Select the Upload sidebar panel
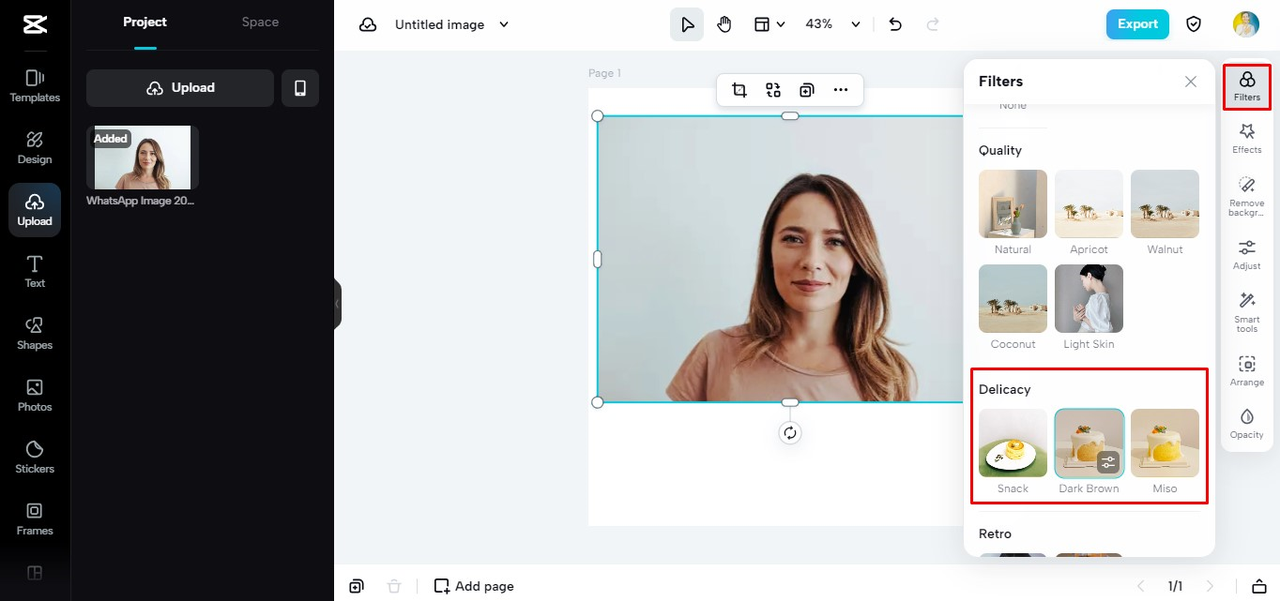The width and height of the screenshot is (1280, 601). click(x=34, y=209)
